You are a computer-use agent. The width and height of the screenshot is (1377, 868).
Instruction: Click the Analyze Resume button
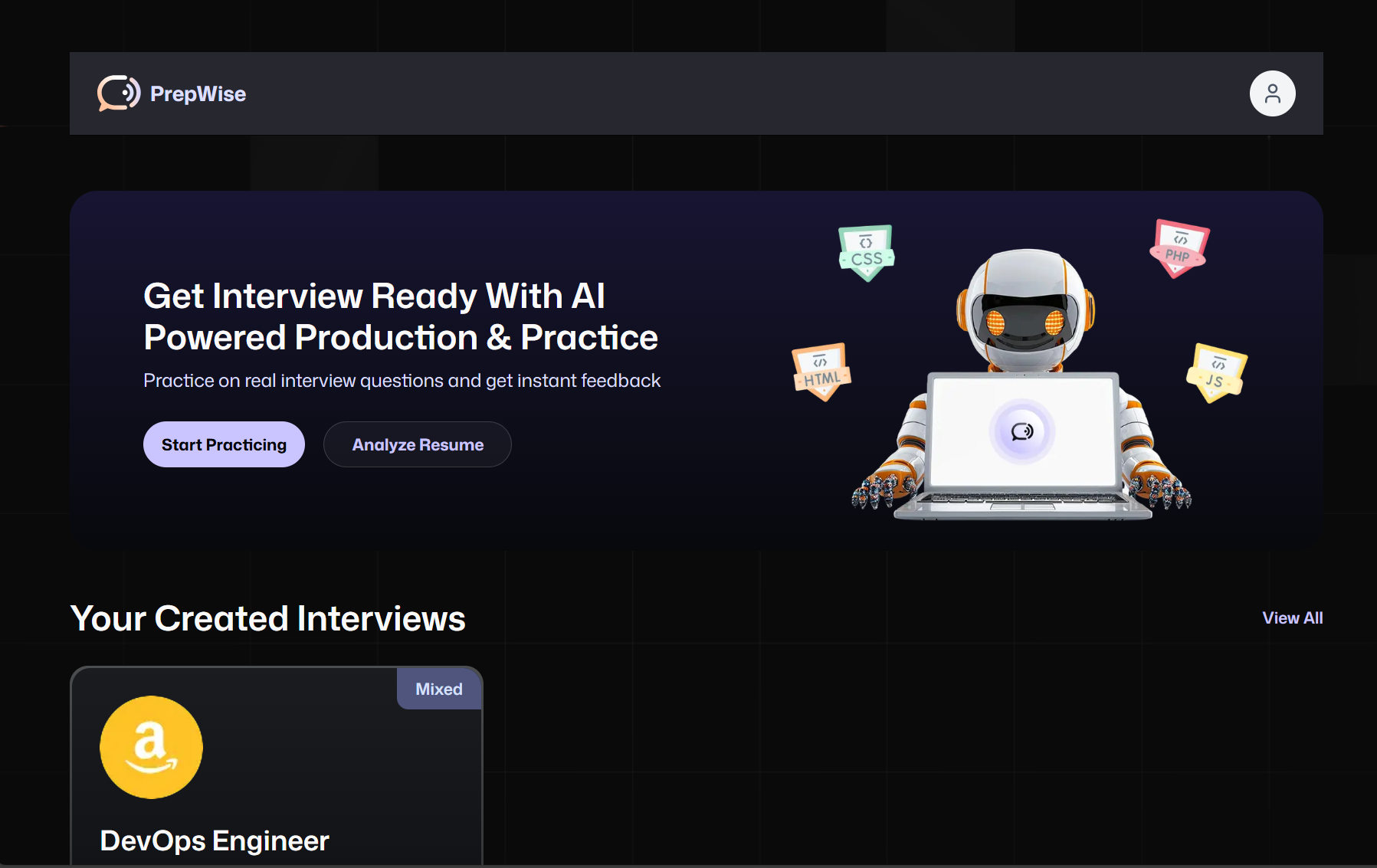(x=417, y=444)
